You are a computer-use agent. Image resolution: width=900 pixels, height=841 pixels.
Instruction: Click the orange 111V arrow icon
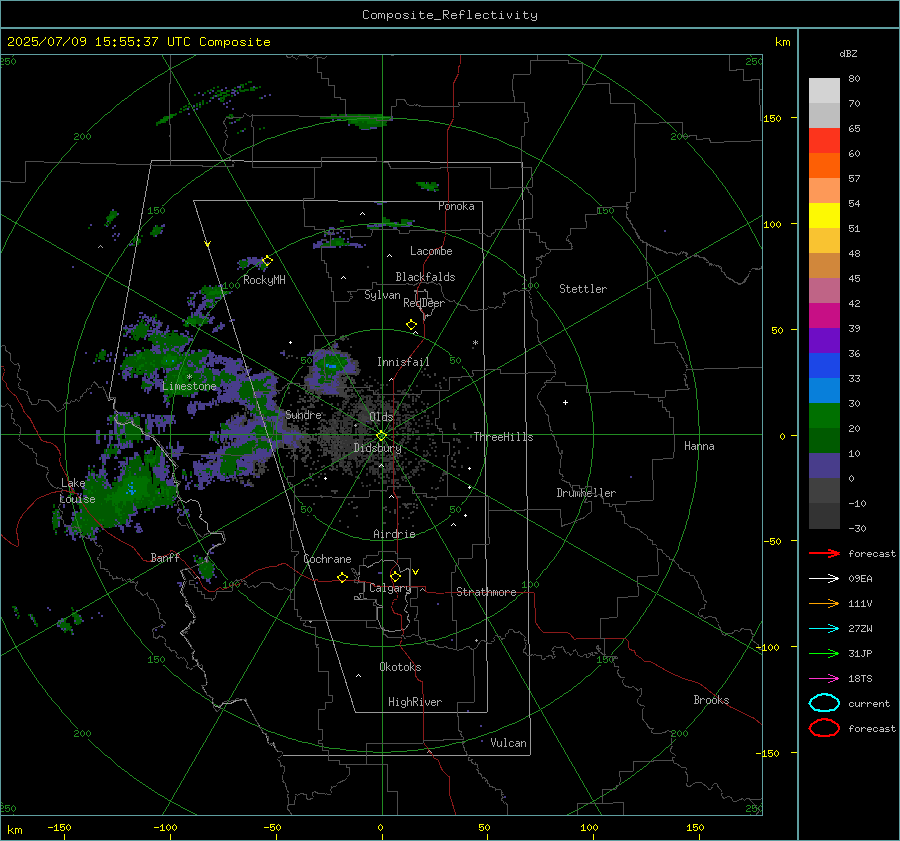(824, 603)
